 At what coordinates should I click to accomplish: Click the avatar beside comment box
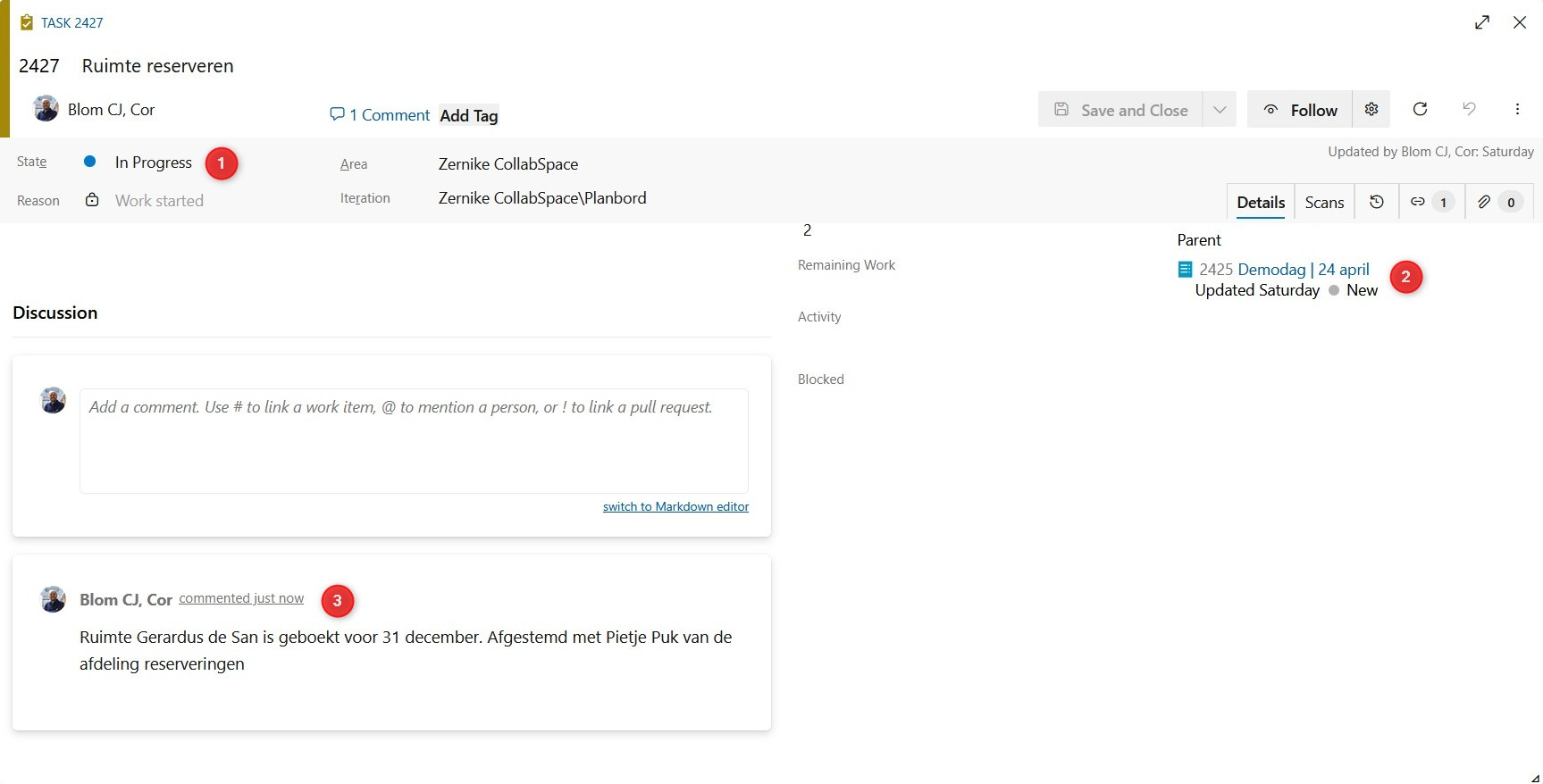[53, 400]
